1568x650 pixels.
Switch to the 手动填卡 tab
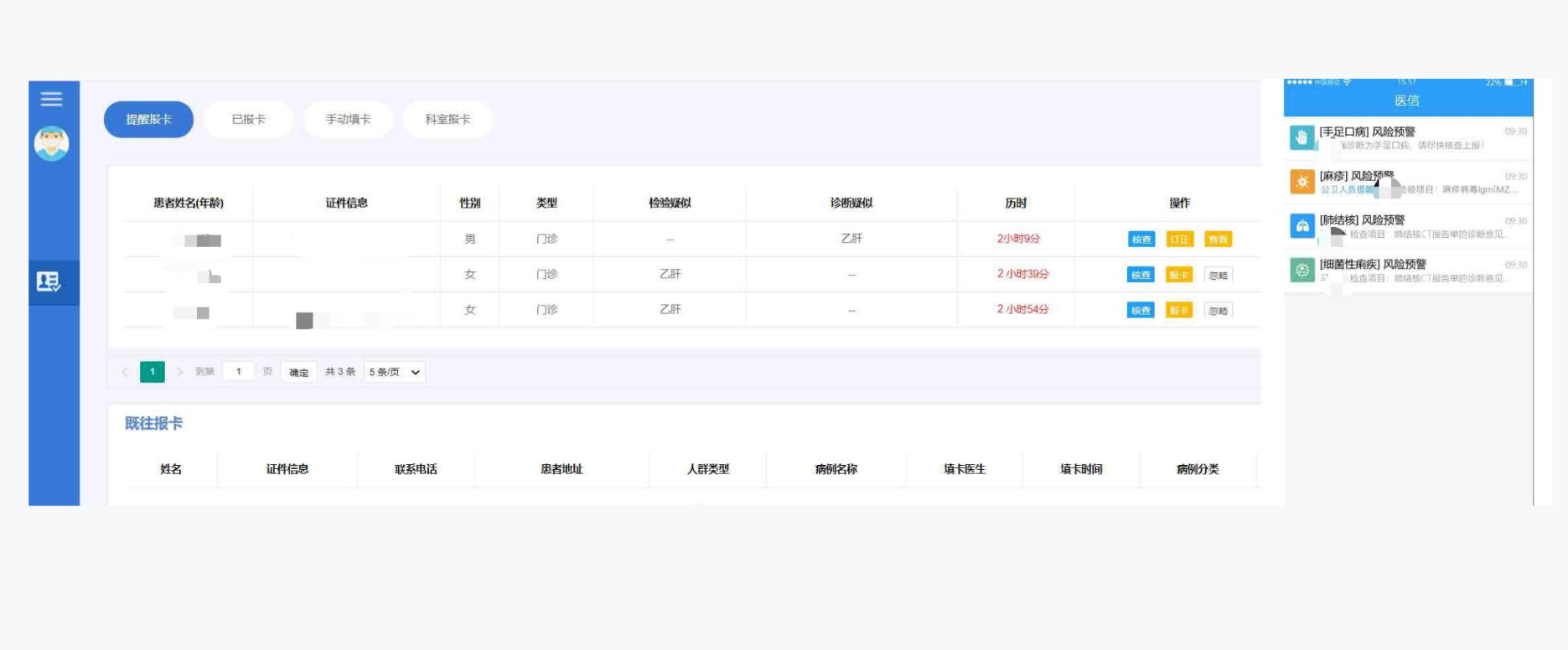coord(348,119)
